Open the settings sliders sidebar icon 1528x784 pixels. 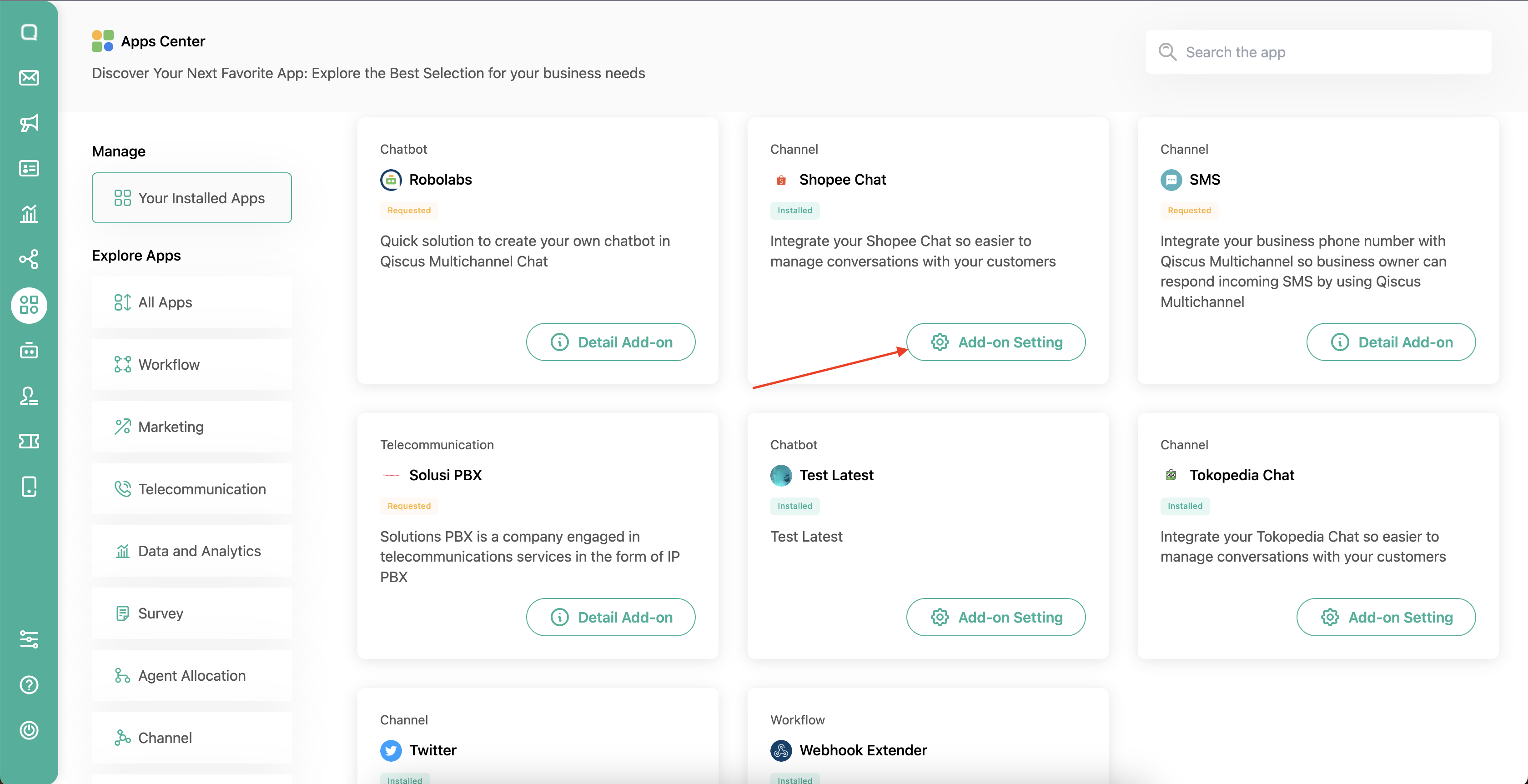[x=29, y=639]
